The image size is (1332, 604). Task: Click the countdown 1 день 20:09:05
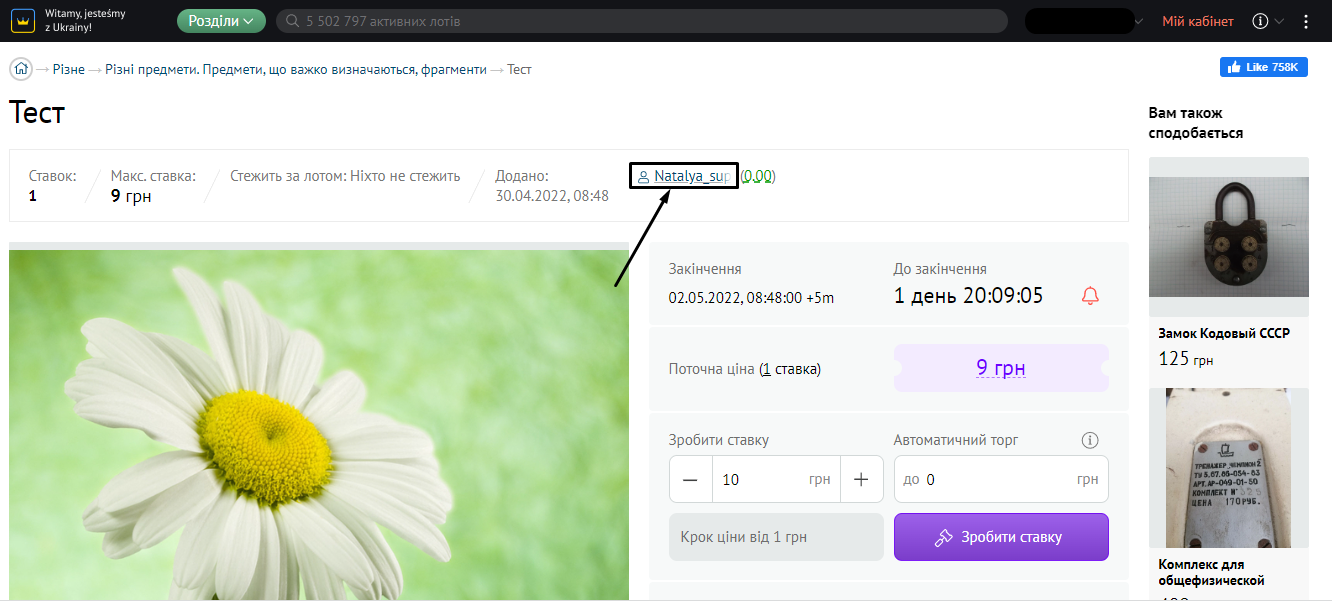[x=968, y=296]
